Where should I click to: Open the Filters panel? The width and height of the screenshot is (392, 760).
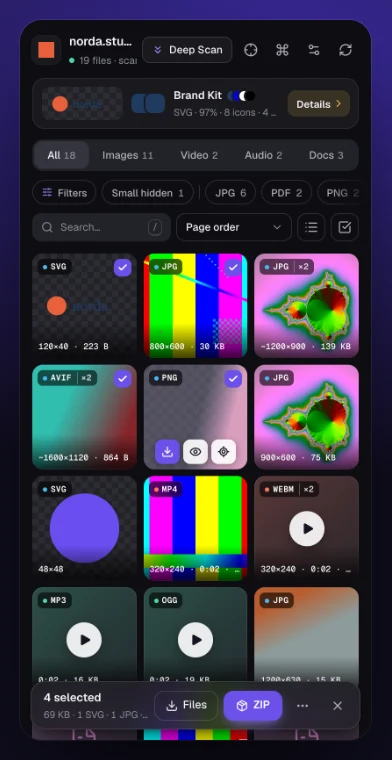point(64,193)
